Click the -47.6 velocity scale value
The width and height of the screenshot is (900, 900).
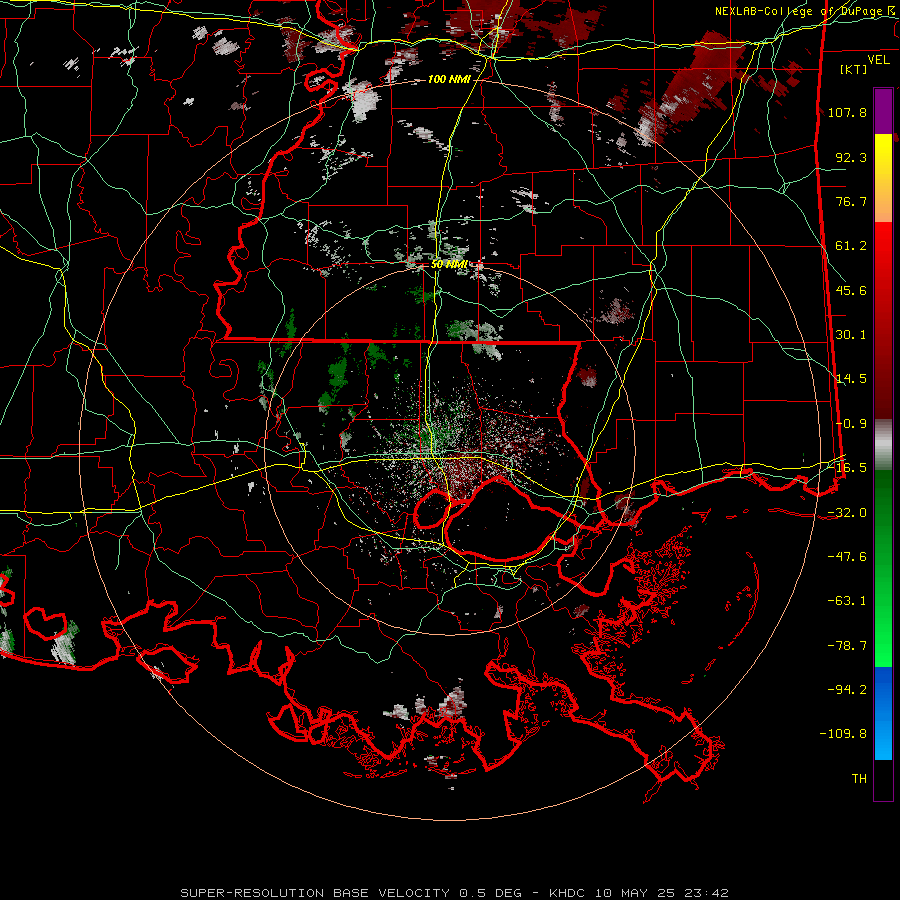pyautogui.click(x=847, y=557)
